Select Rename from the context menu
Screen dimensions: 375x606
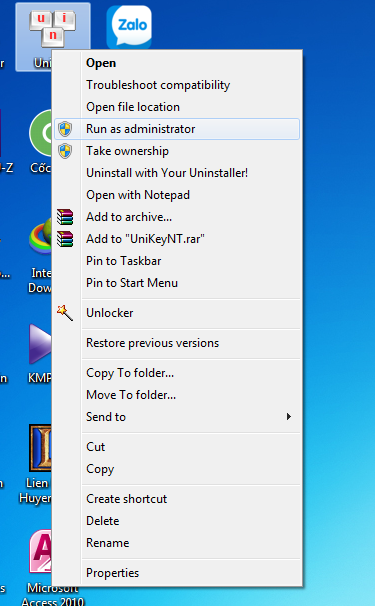click(177, 543)
